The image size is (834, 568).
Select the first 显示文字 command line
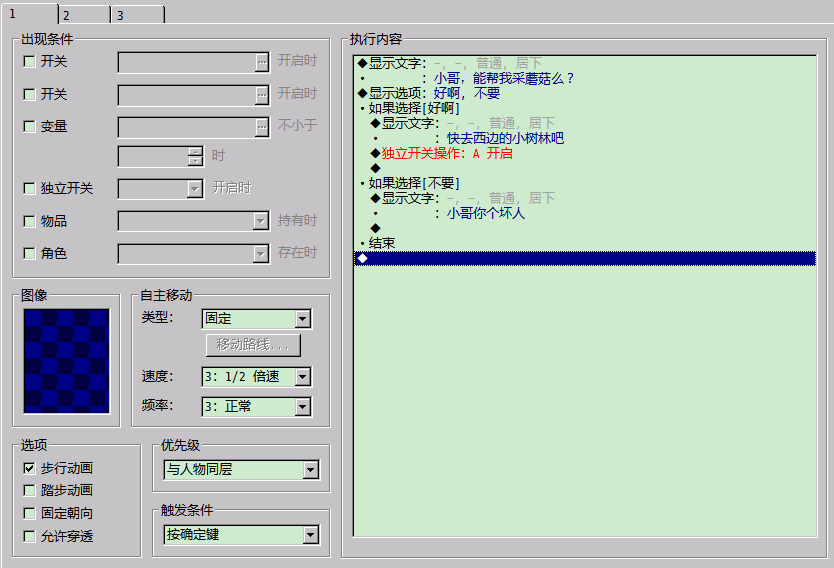(585, 63)
